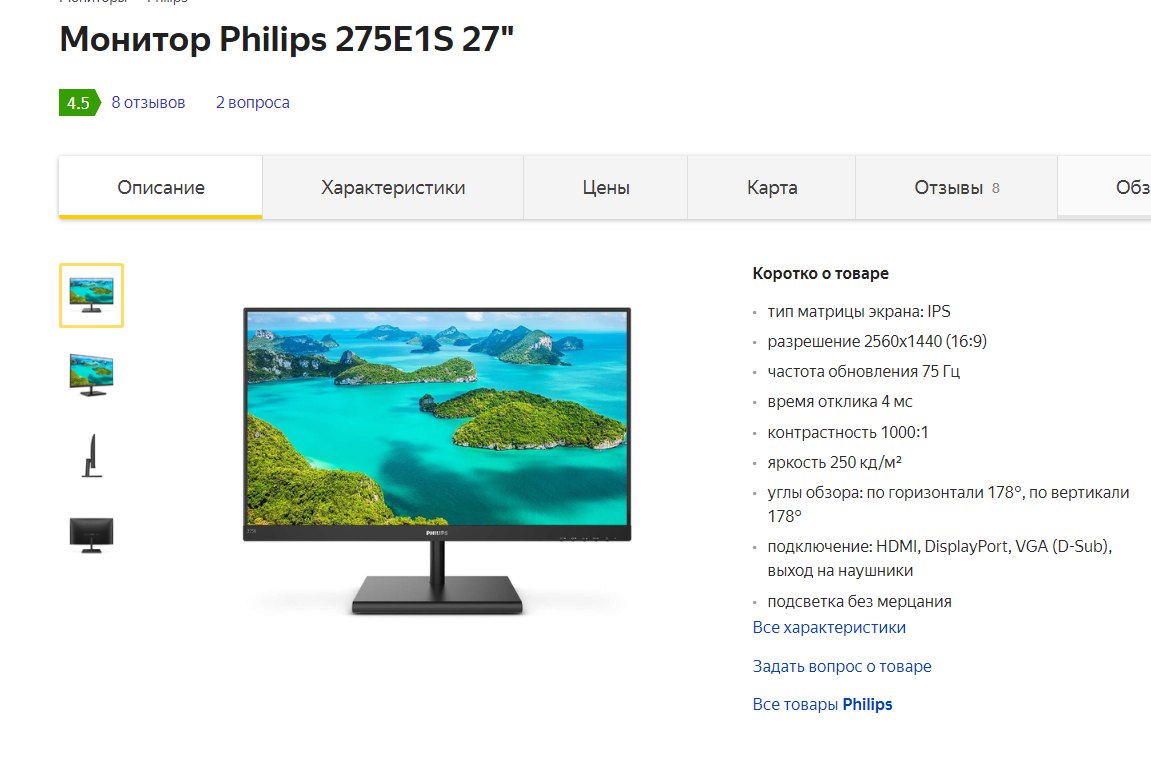Switch to the Отзывы tab
This screenshot has height=778, width=1151.
[x=956, y=188]
